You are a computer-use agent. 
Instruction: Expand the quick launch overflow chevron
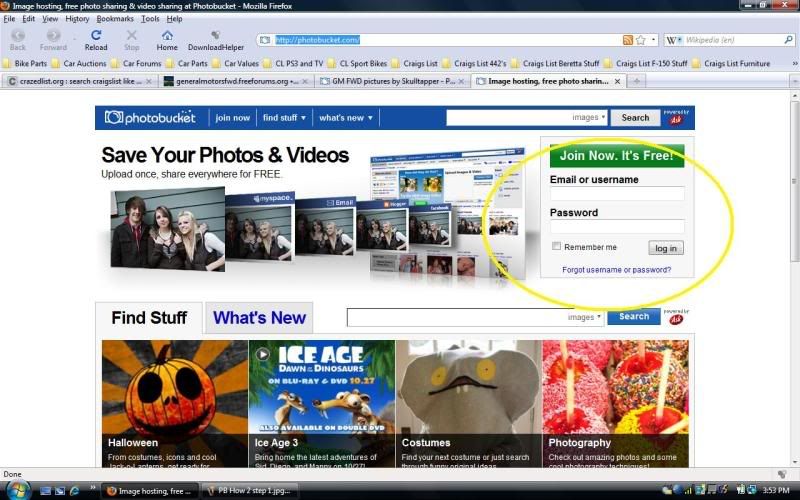92,487
